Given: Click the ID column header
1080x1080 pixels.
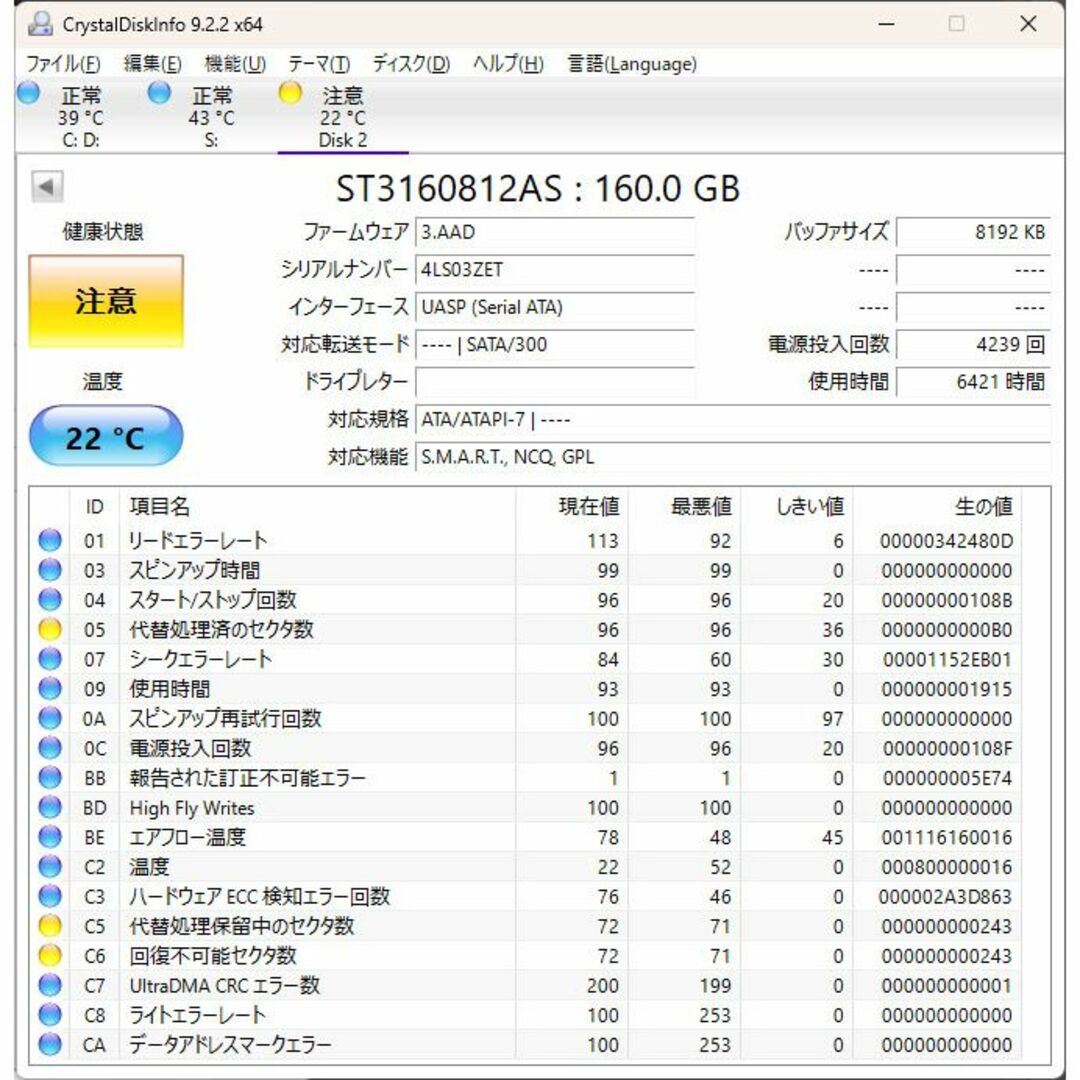Looking at the screenshot, I should pyautogui.click(x=94, y=507).
